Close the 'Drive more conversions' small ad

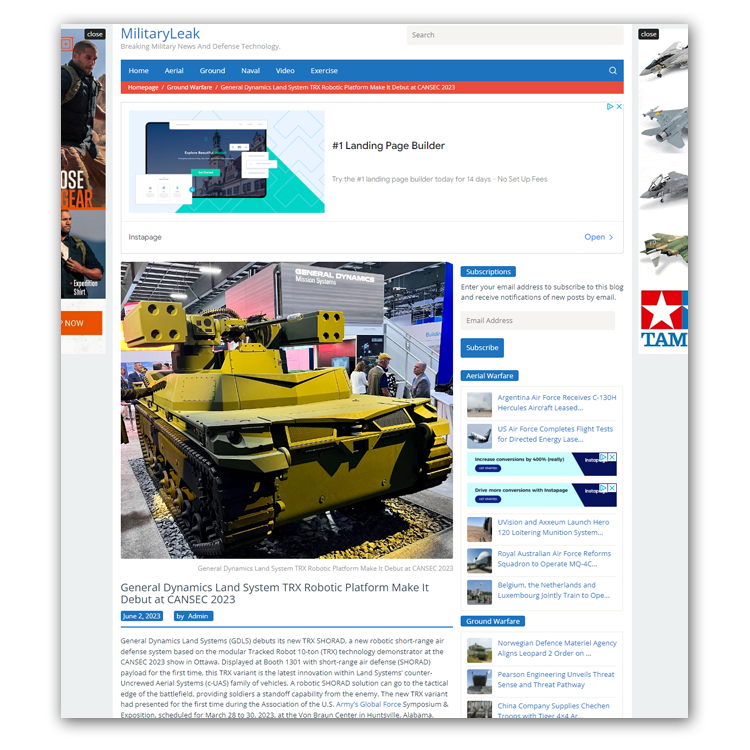pos(612,488)
